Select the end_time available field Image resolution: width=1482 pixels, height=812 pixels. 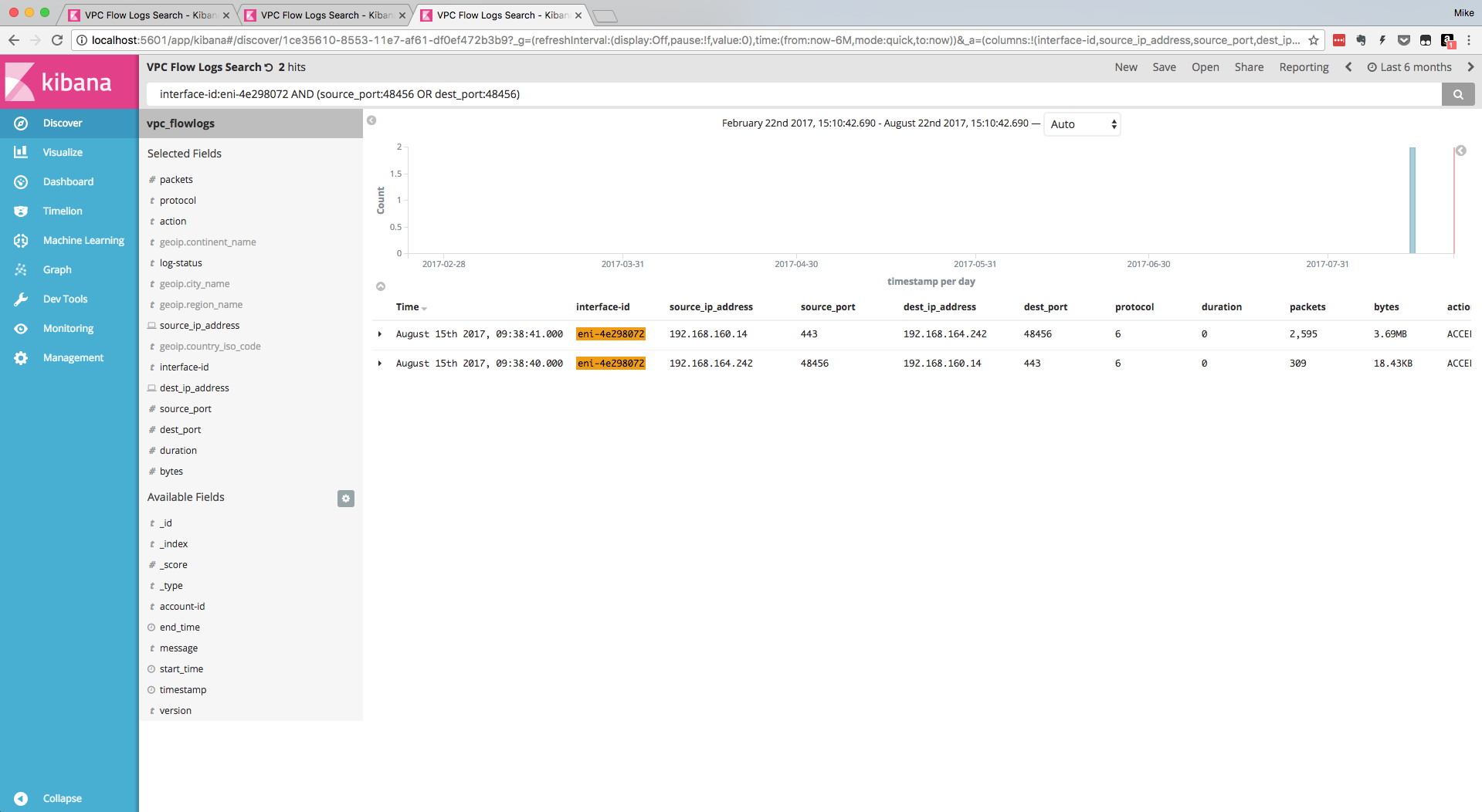tap(179, 628)
